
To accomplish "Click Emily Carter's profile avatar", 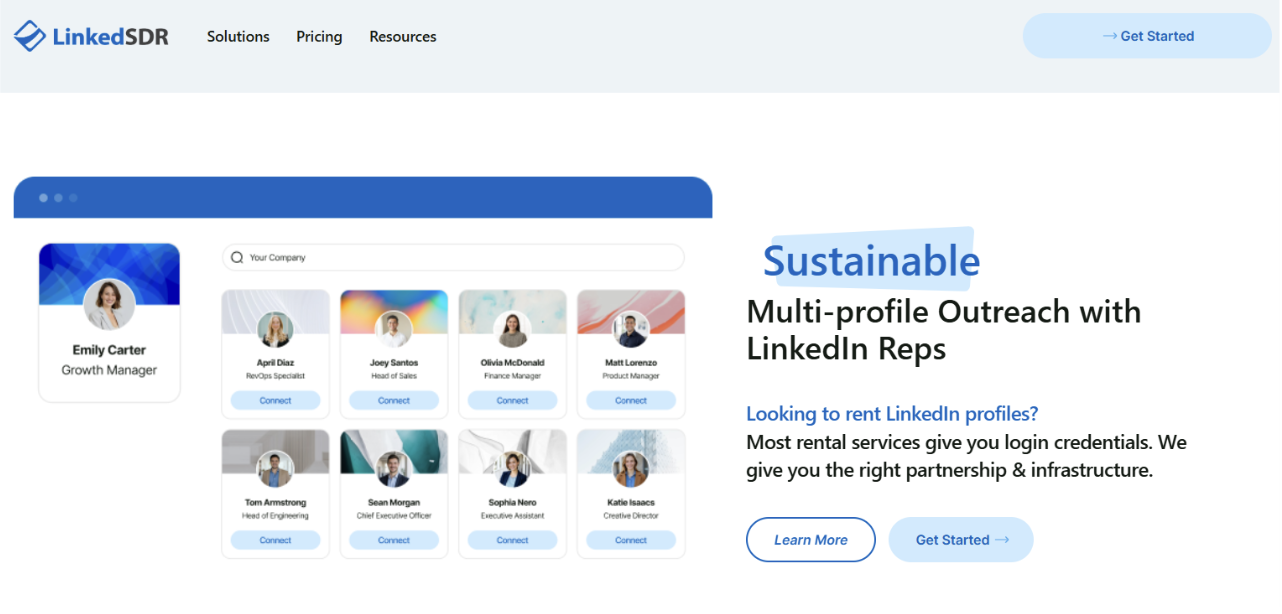I will pos(109,304).
